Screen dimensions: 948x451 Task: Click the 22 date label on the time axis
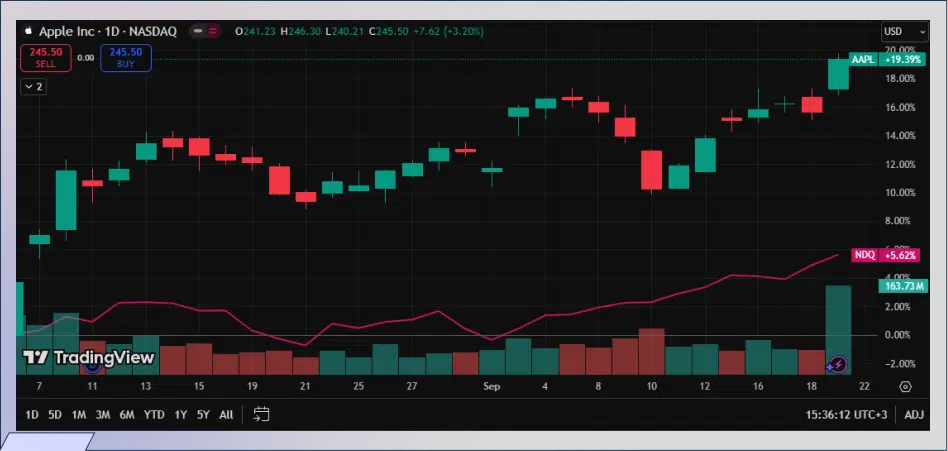point(865,386)
